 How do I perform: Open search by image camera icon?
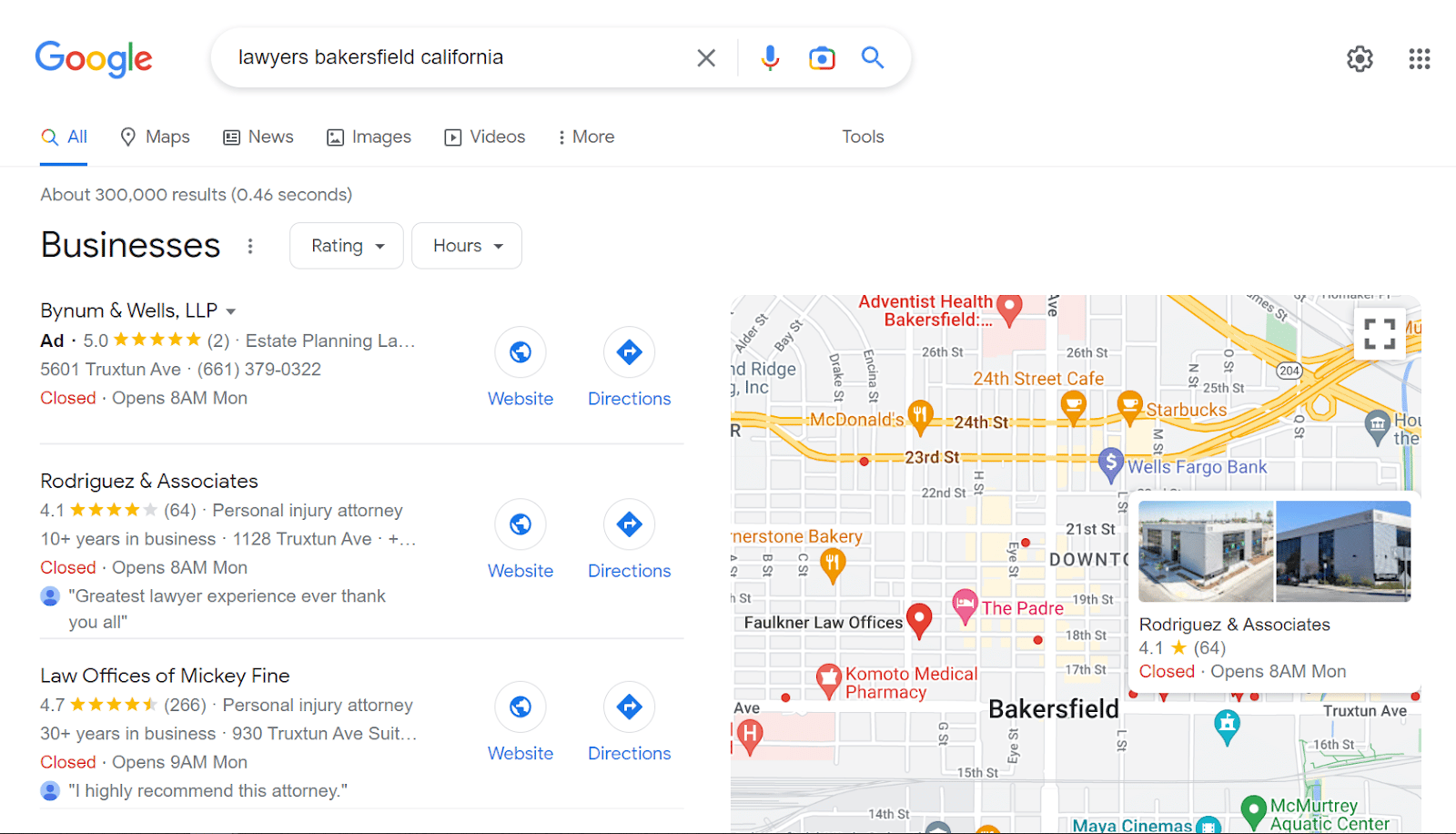pos(822,58)
